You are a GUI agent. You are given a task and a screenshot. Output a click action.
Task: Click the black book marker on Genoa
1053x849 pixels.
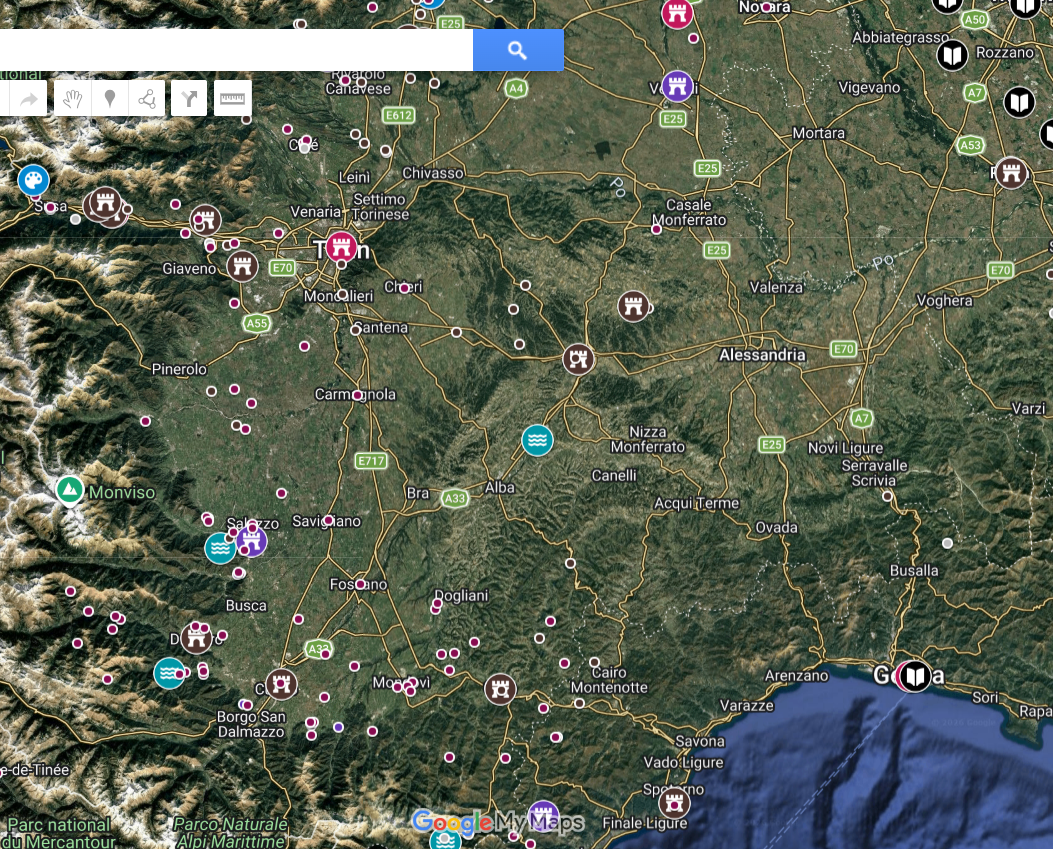pos(915,676)
